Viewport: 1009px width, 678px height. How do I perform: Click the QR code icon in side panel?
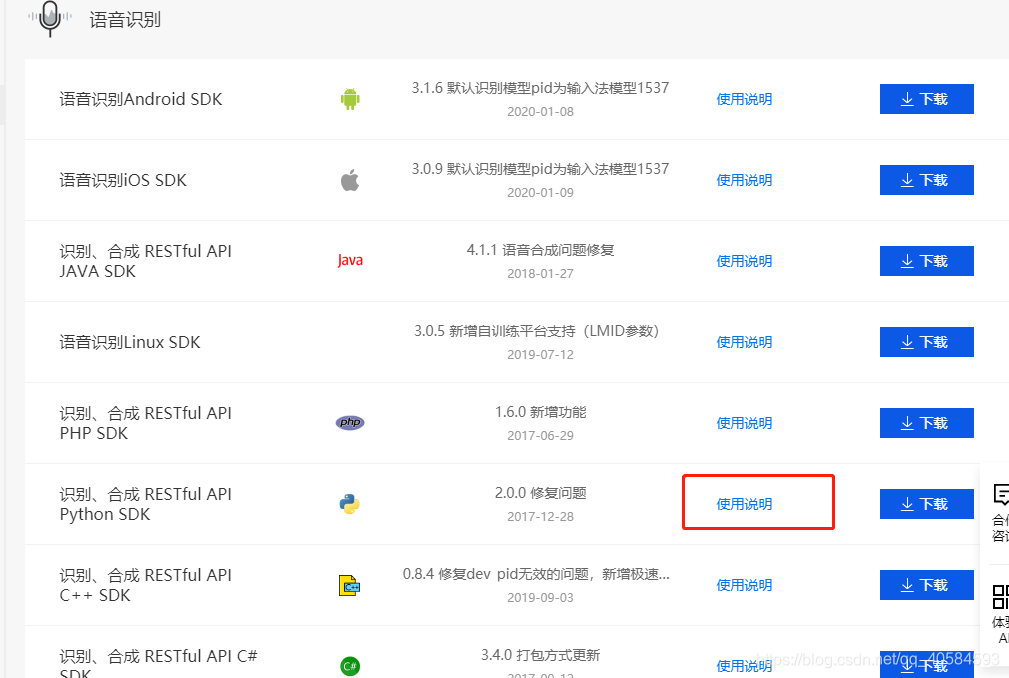pos(1001,596)
